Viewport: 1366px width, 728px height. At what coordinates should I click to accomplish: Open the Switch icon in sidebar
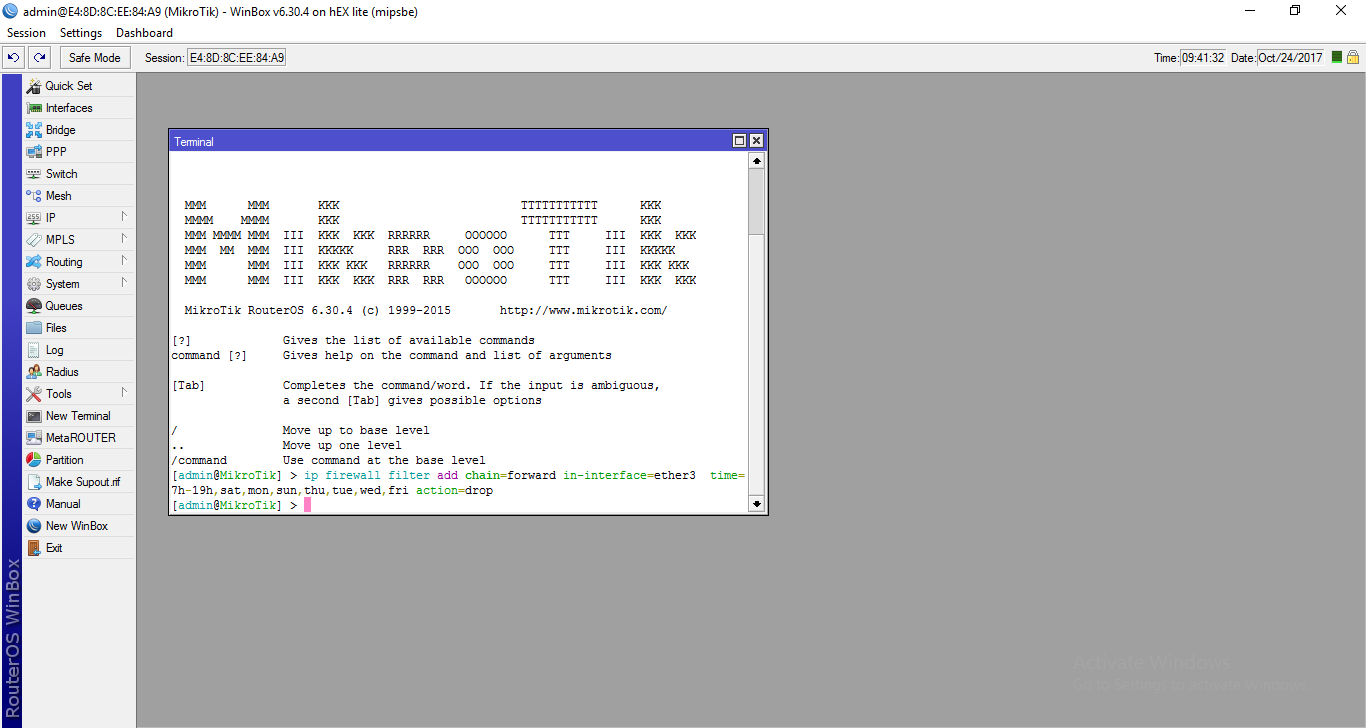click(34, 174)
